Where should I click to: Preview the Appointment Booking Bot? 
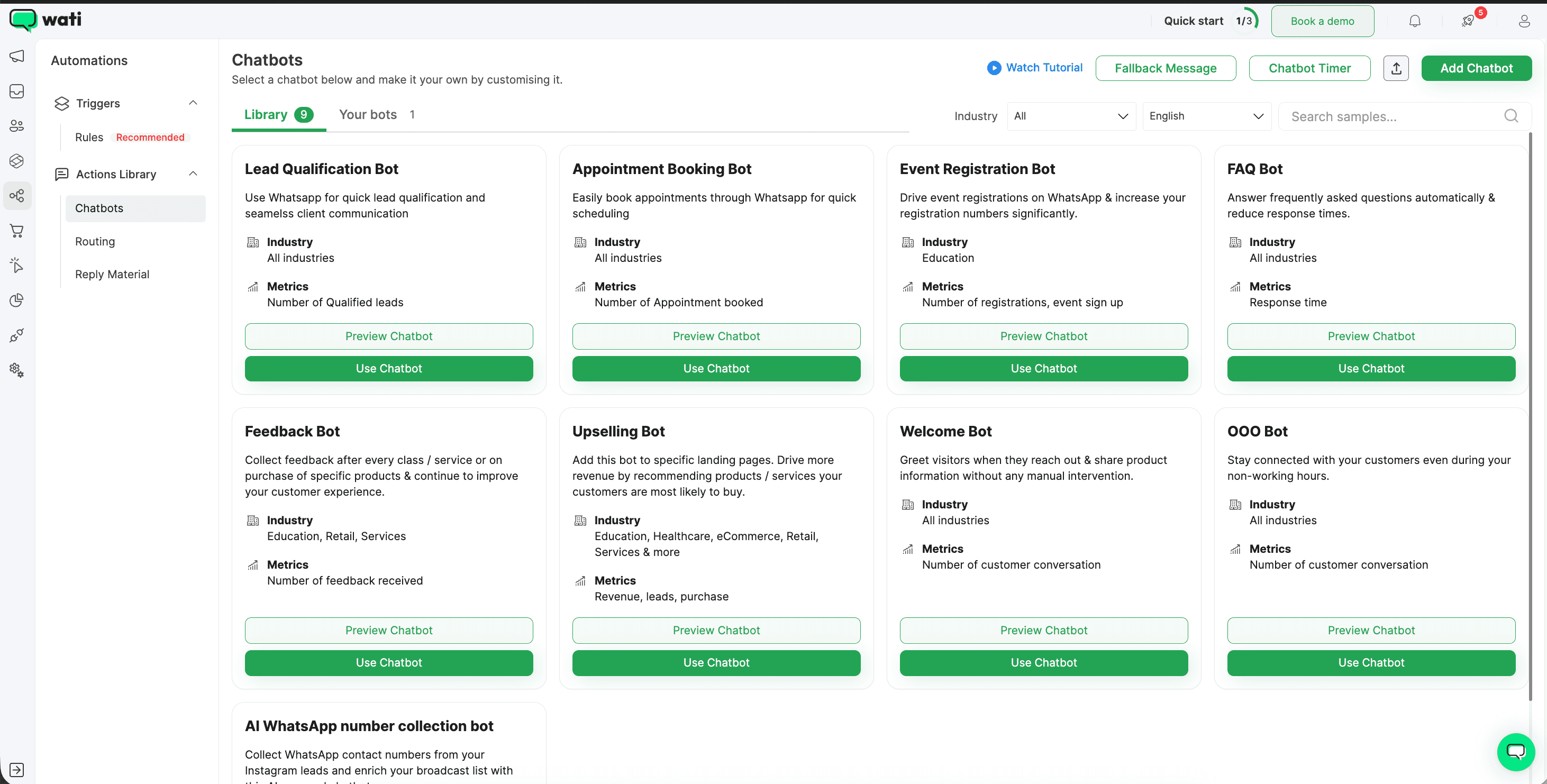(x=716, y=336)
